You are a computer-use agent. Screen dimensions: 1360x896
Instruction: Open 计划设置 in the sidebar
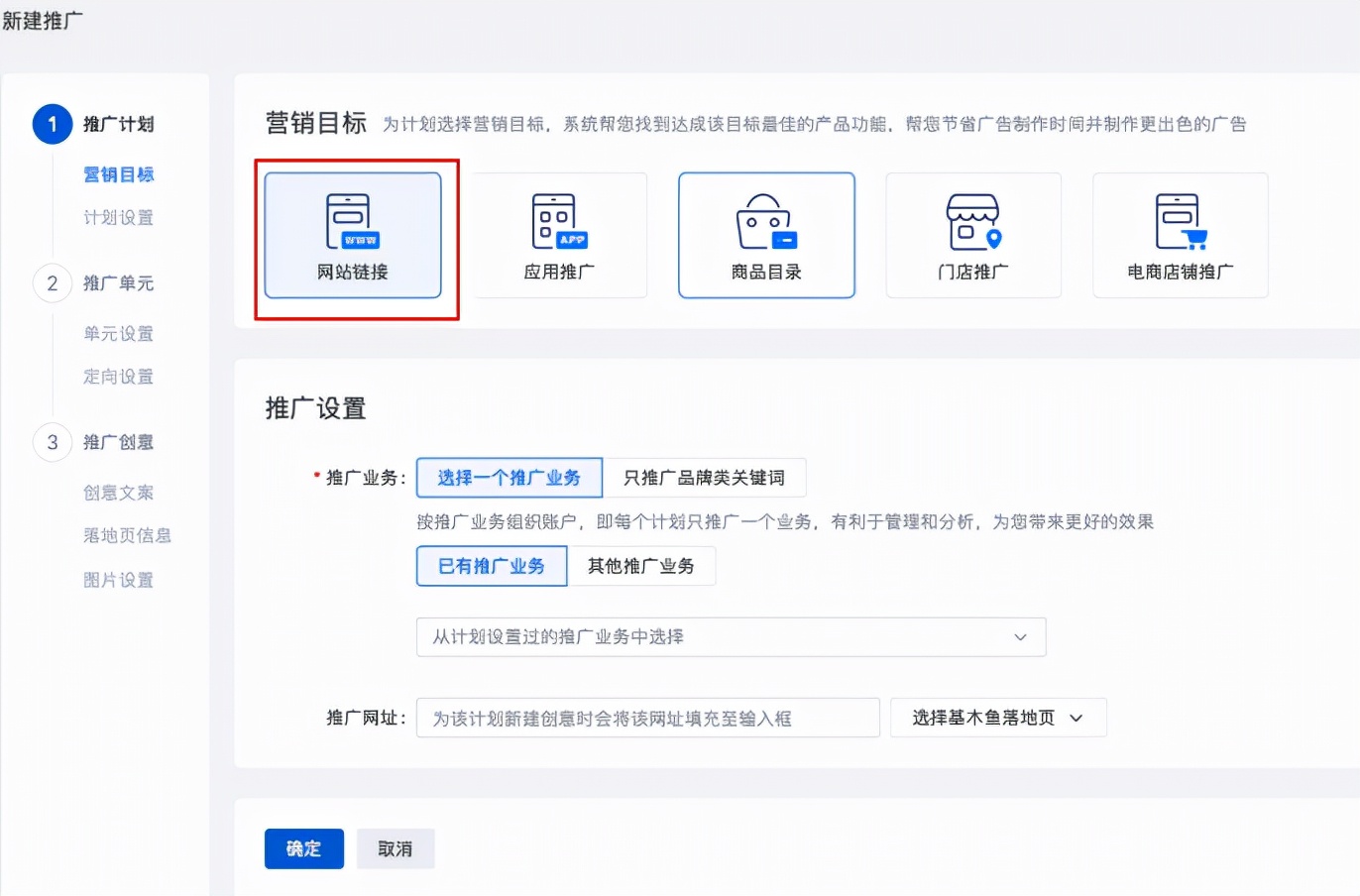pos(119,217)
